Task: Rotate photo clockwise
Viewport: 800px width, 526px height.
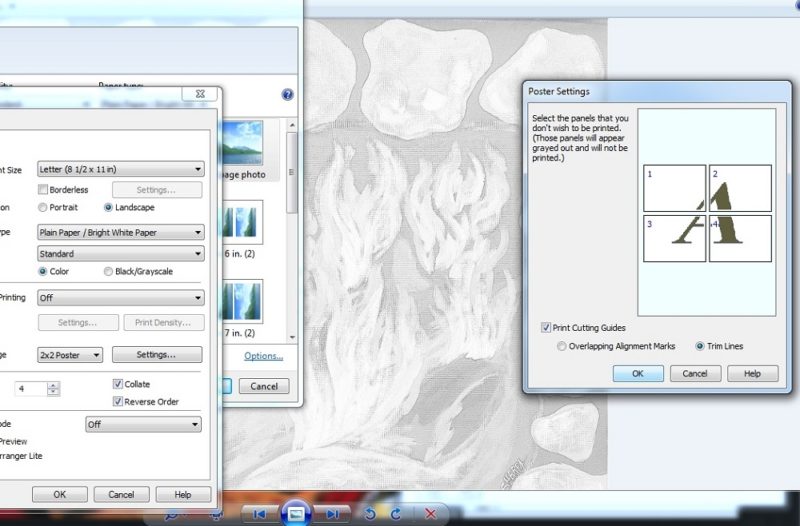Action: (x=395, y=513)
